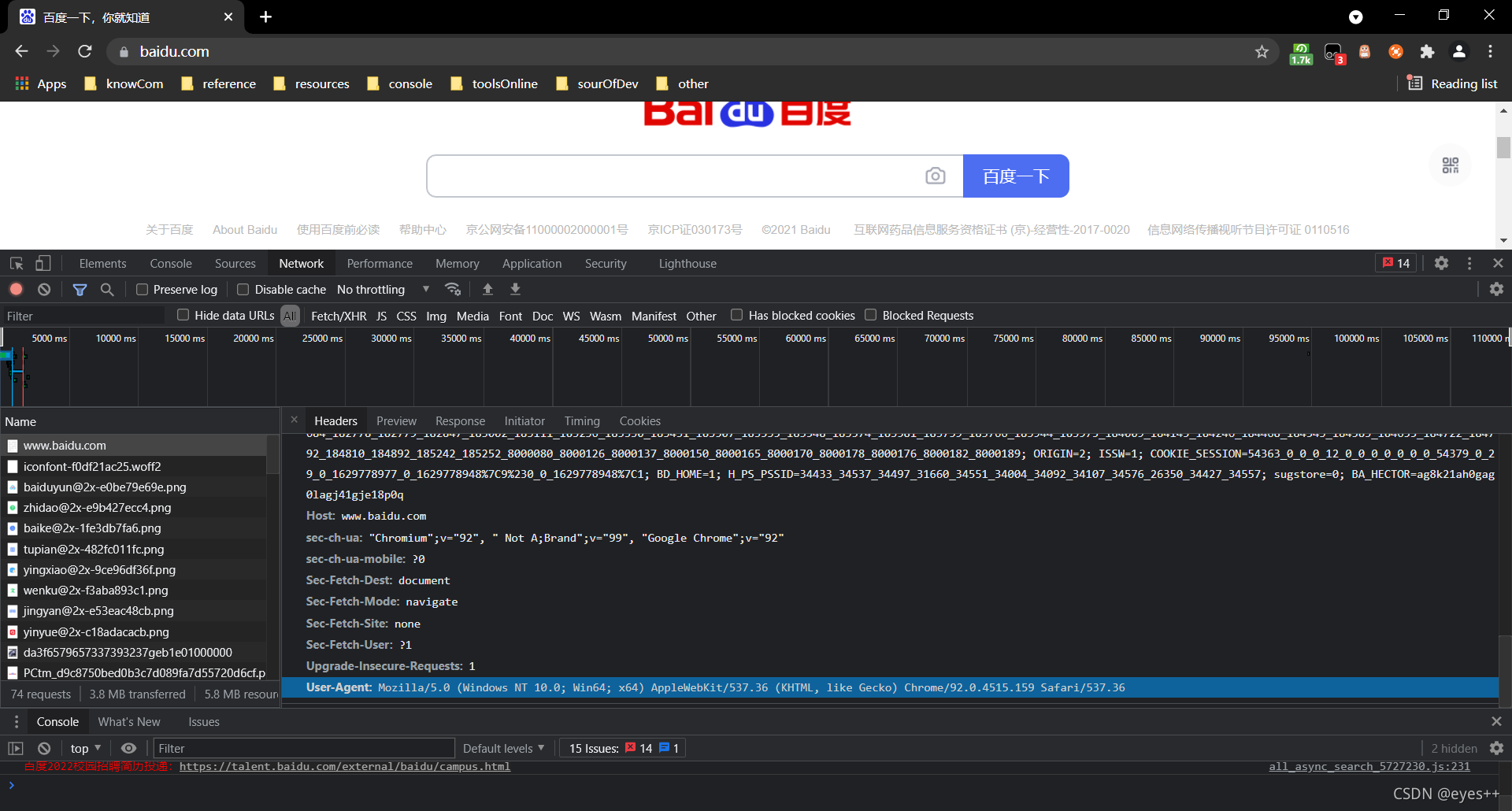1512x811 pixels.
Task: Click console Filter input field
Action: click(x=304, y=749)
